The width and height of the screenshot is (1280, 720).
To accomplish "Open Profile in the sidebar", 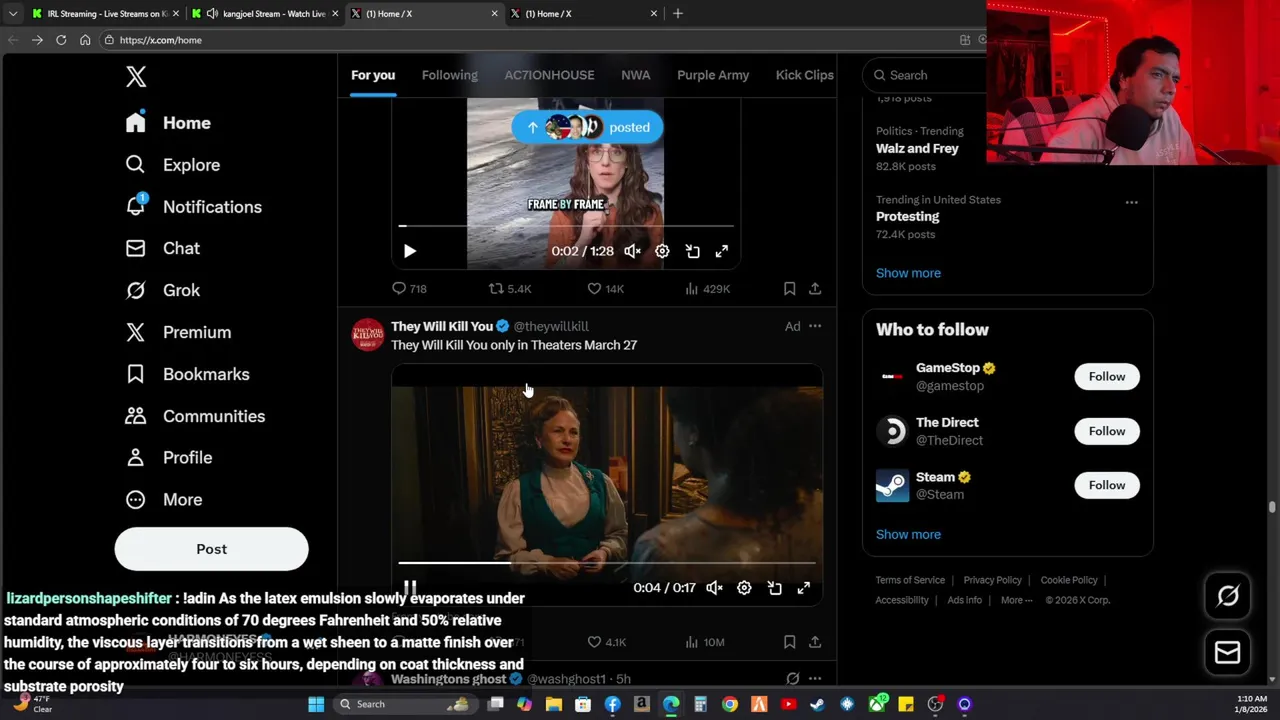I will pyautogui.click(x=168, y=457).
